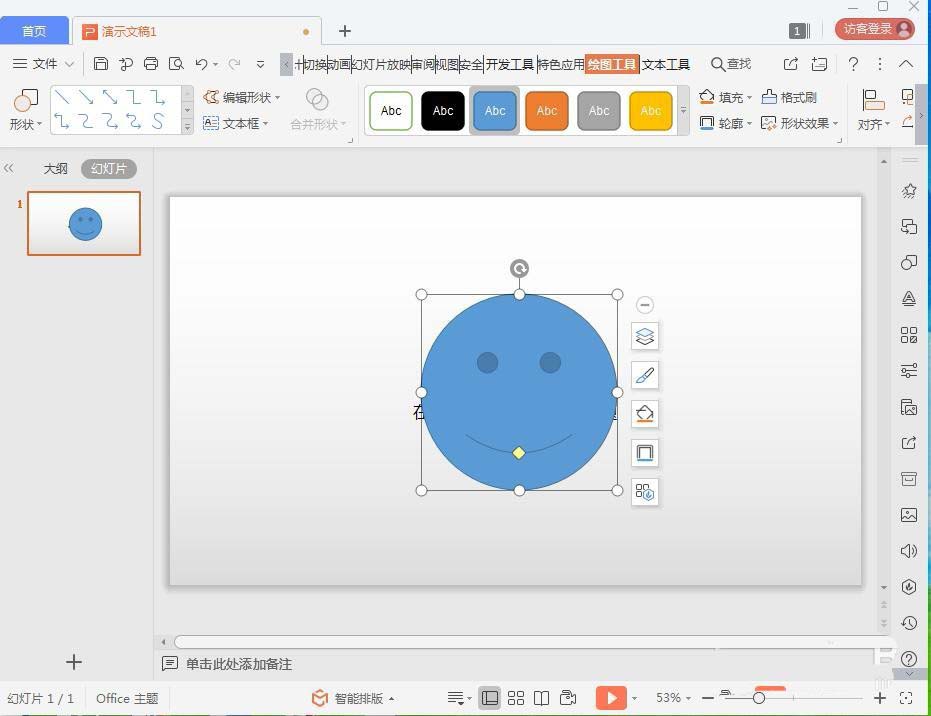This screenshot has height=716, width=931.
Task: Click the guest login (访客登录) button
Action: pos(874,29)
